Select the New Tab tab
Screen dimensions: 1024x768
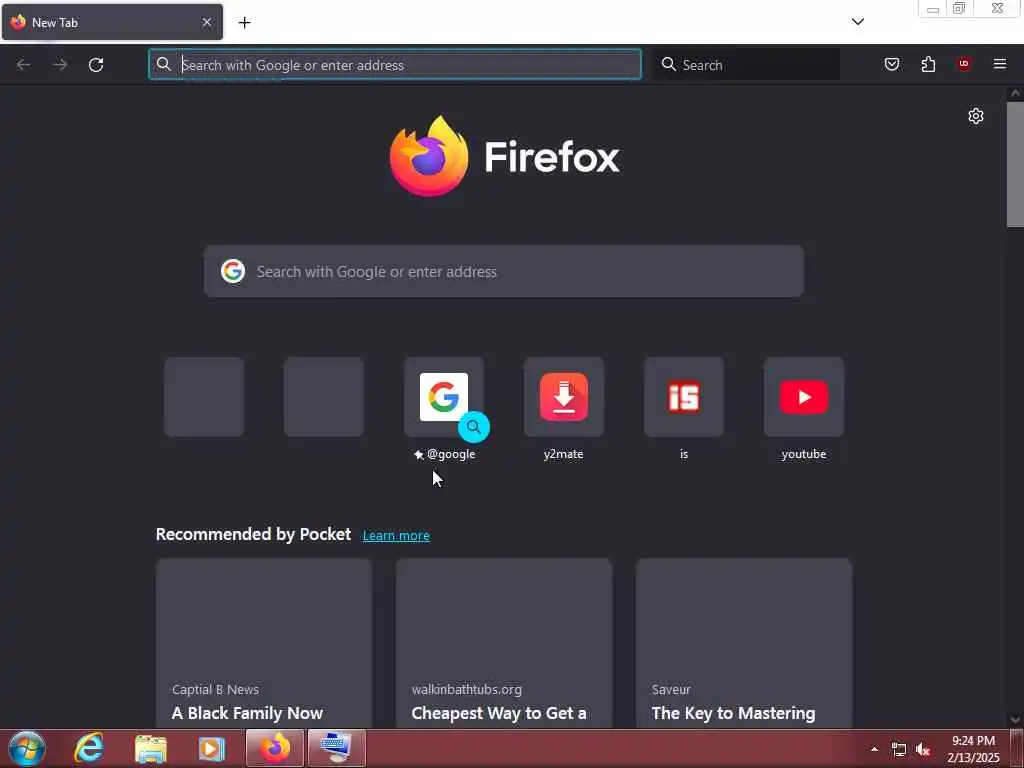112,22
